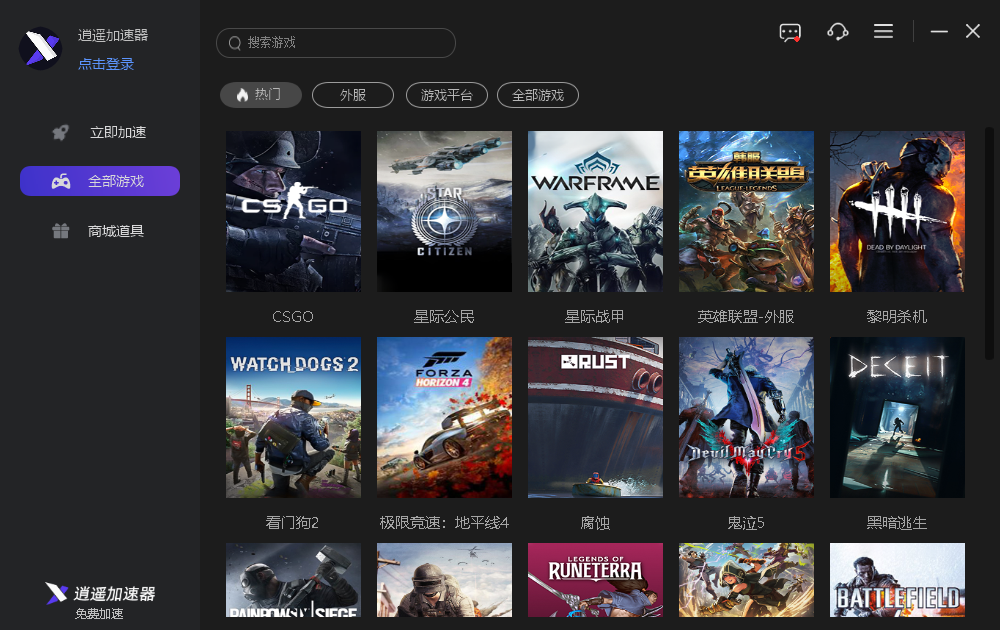This screenshot has width=1000, height=630.
Task: Select the League of Legends cover
Action: pos(746,212)
